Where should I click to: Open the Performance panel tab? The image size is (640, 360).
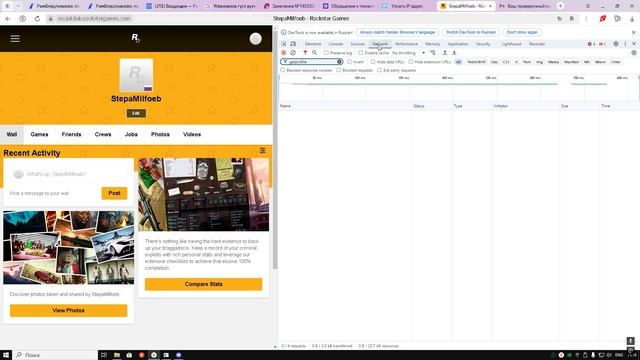pyautogui.click(x=406, y=44)
